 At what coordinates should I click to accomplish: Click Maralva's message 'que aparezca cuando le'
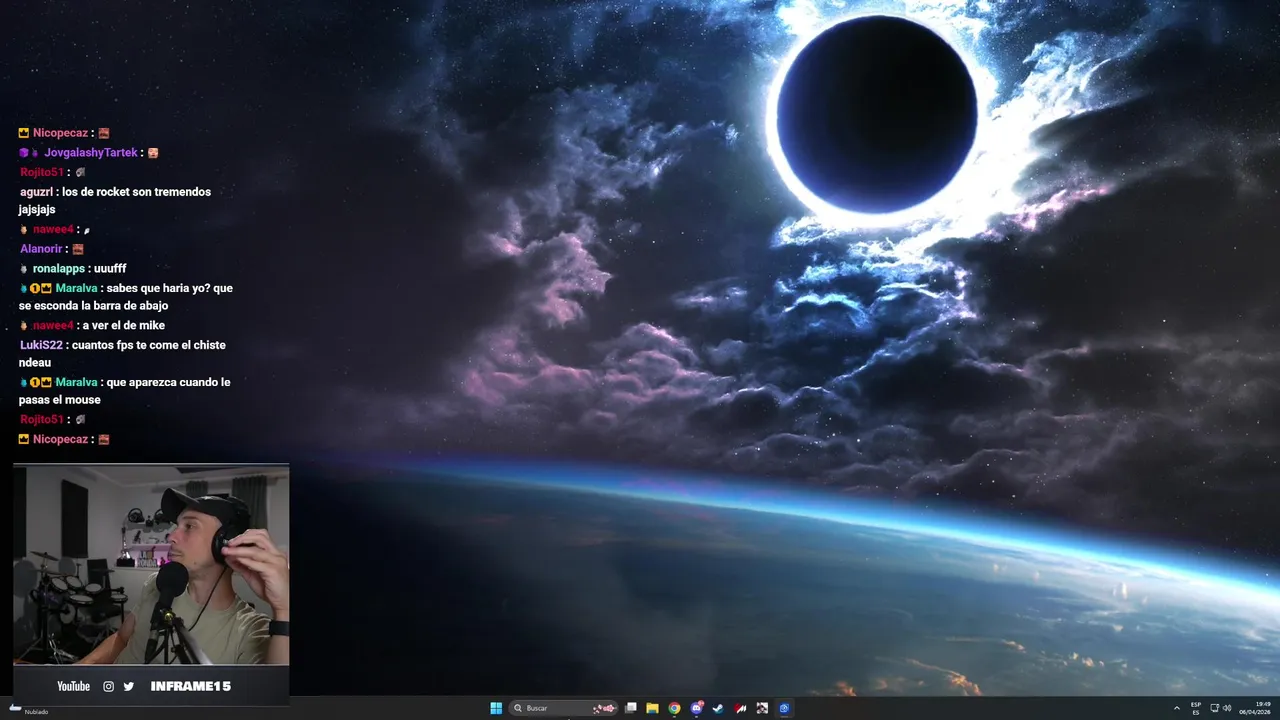125,391
